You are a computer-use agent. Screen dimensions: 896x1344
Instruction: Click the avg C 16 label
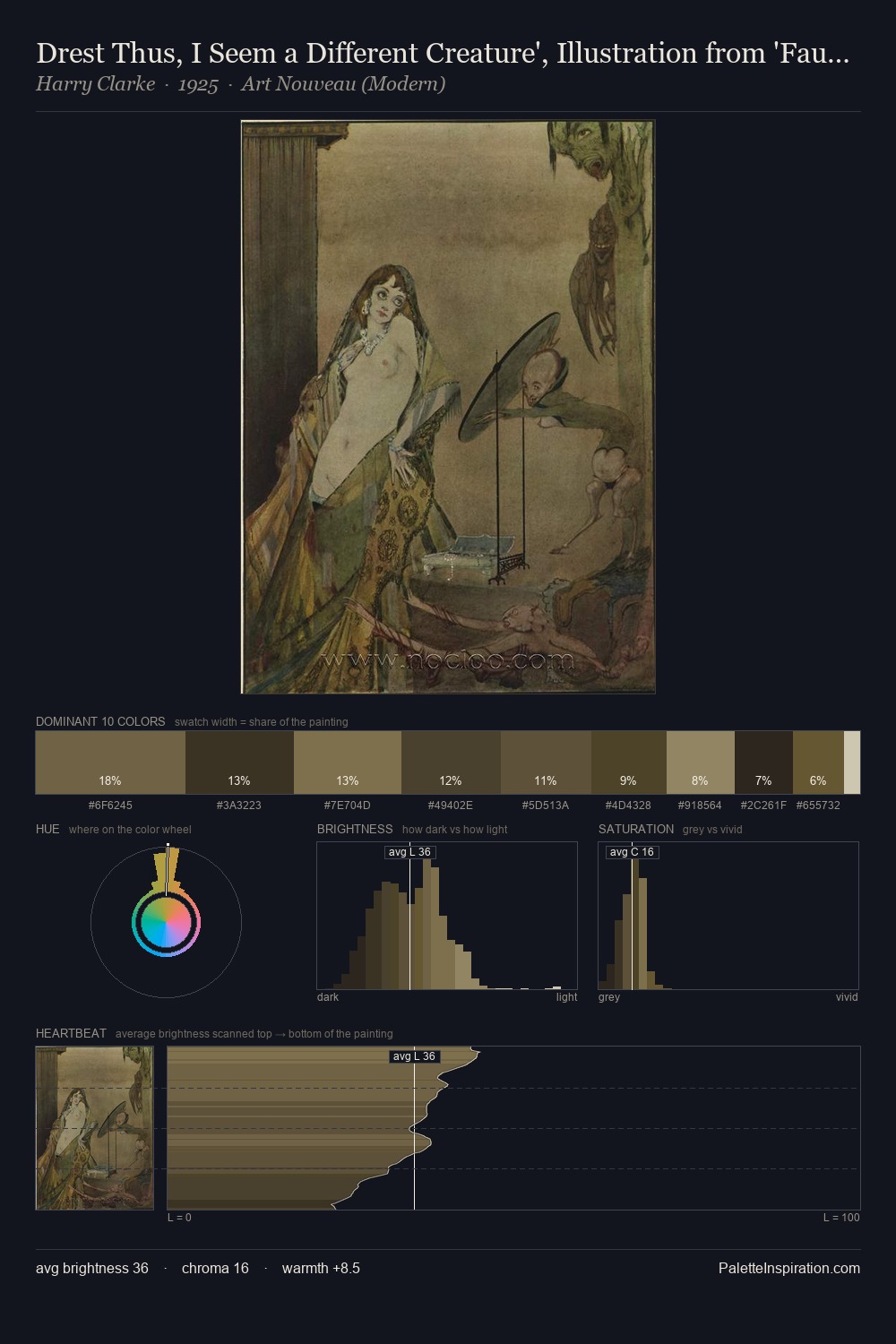(x=632, y=852)
